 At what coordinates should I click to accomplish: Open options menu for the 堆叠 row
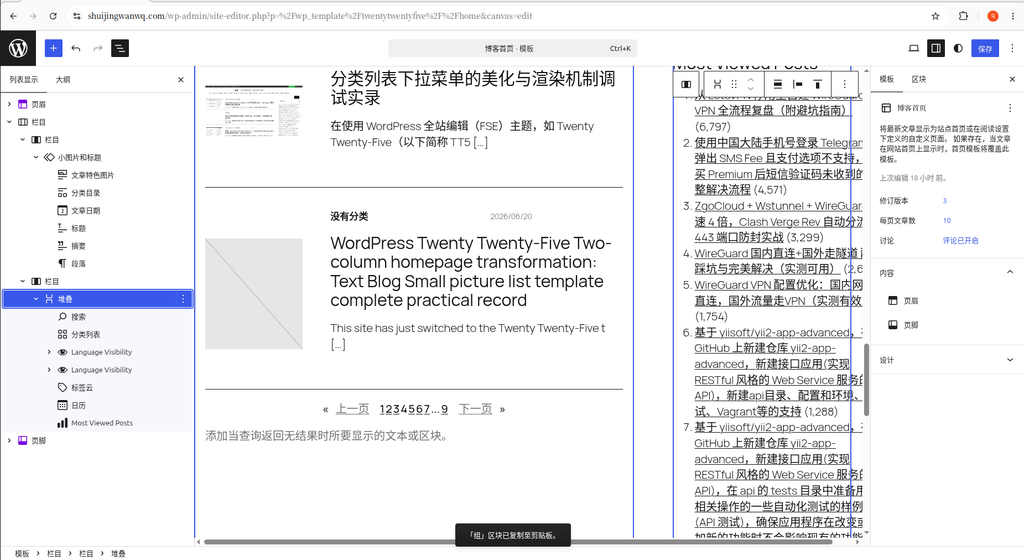point(183,299)
